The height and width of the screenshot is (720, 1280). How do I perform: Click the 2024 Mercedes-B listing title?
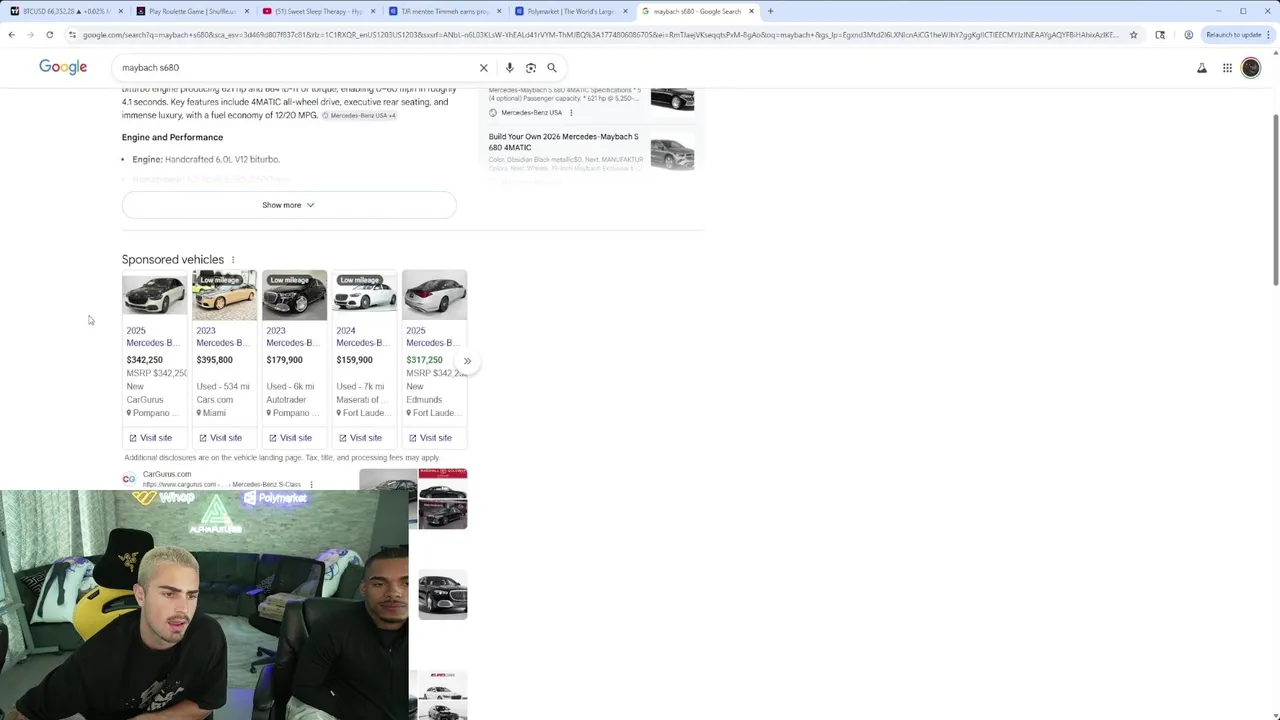pyautogui.click(x=362, y=337)
